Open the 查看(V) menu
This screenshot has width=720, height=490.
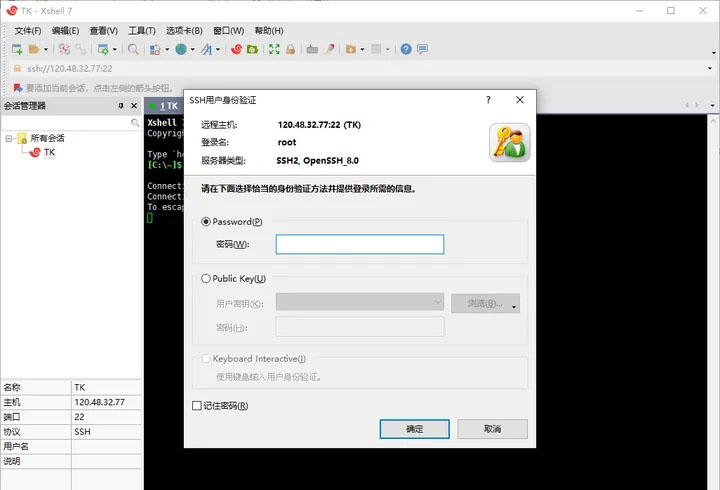pyautogui.click(x=103, y=31)
